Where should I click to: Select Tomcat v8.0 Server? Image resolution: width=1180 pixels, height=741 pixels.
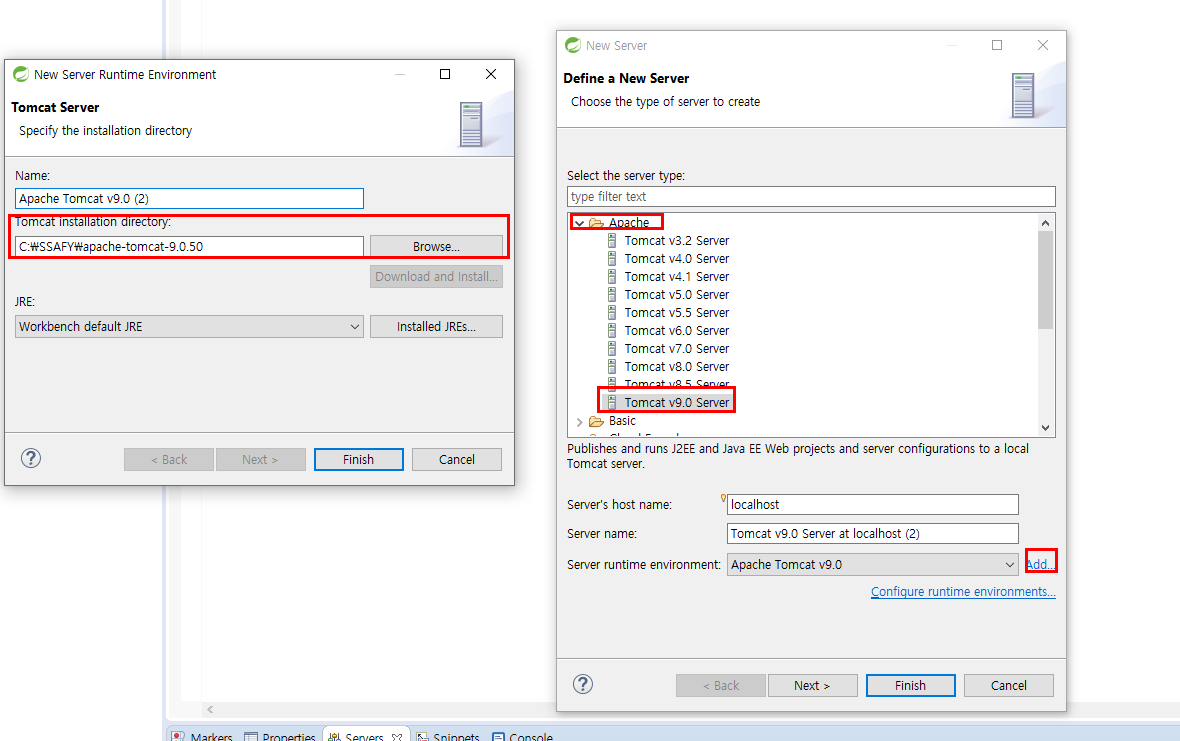click(677, 367)
